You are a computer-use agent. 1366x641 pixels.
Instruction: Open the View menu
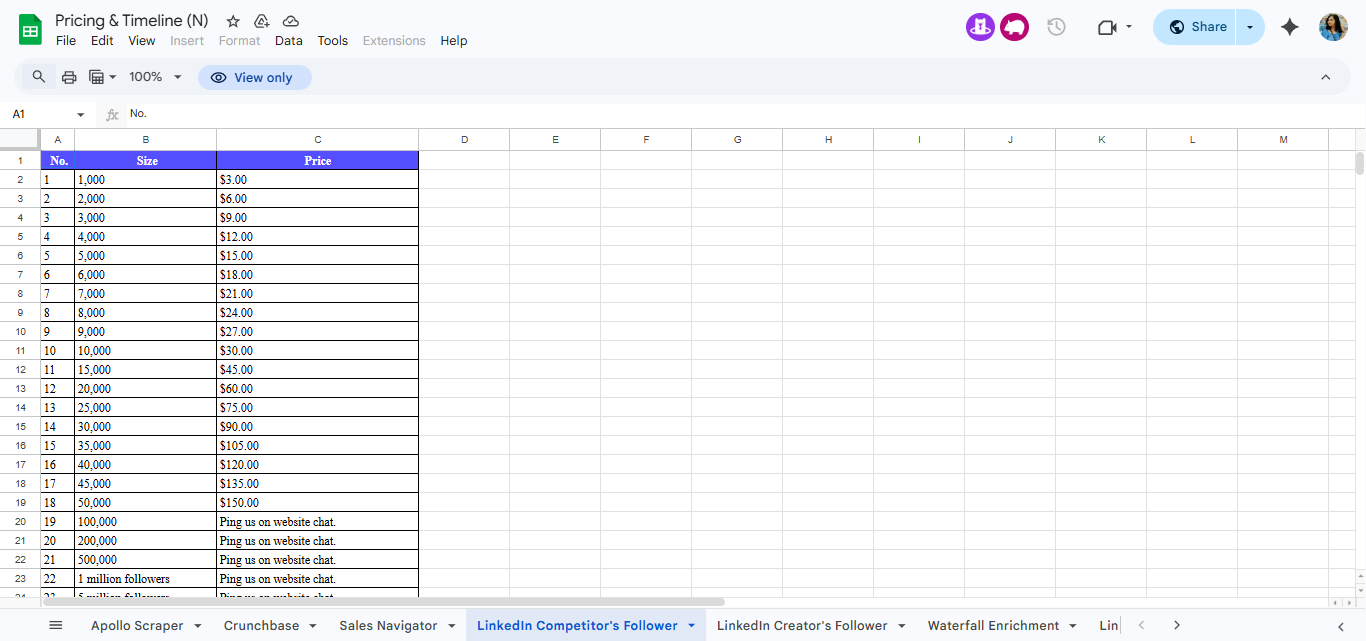(142, 41)
